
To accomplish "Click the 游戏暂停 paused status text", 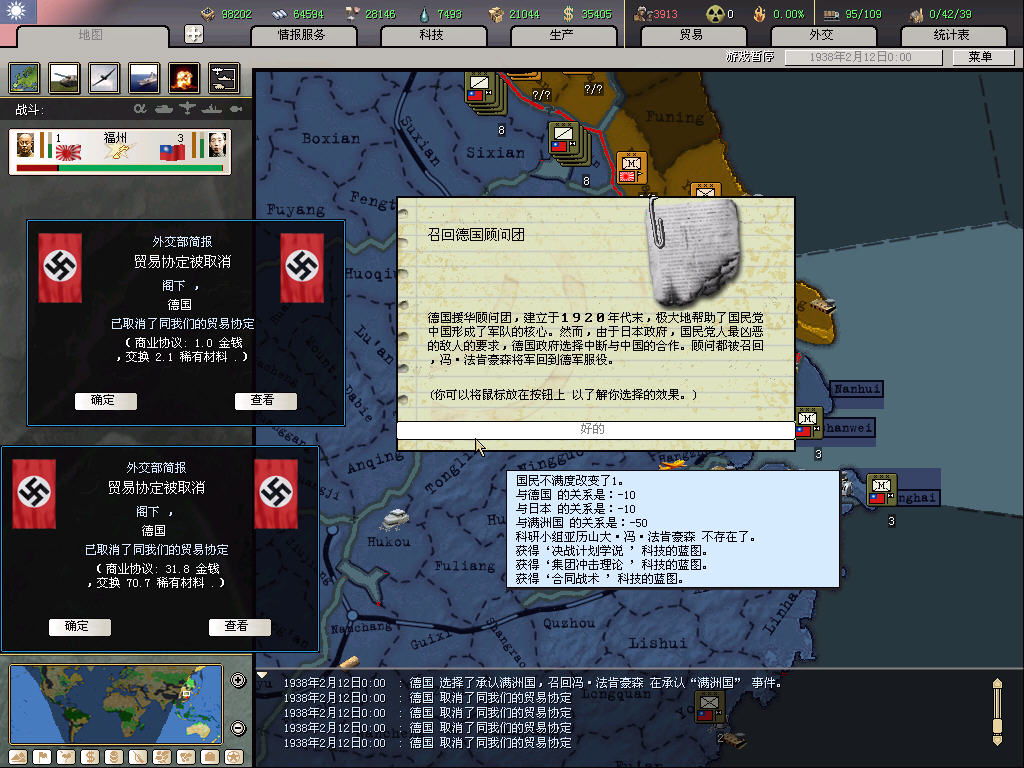I will (750, 57).
